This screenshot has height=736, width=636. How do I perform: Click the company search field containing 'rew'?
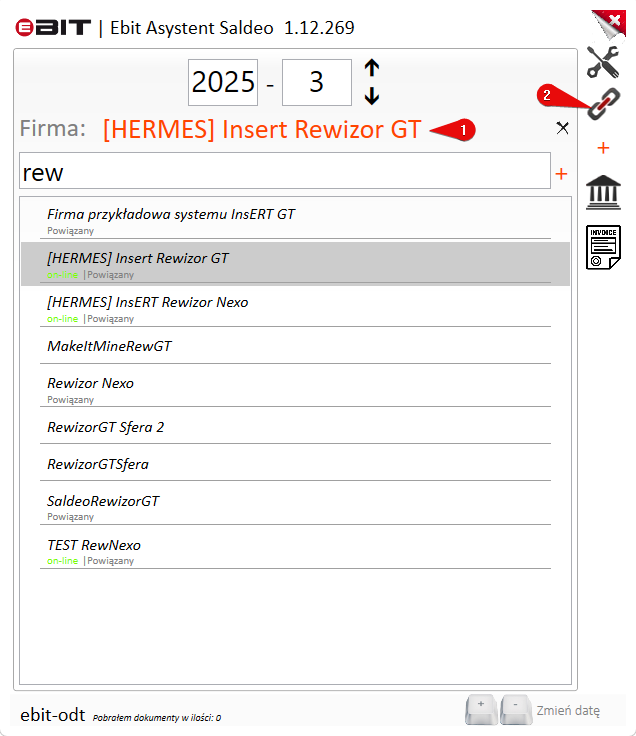pos(284,170)
